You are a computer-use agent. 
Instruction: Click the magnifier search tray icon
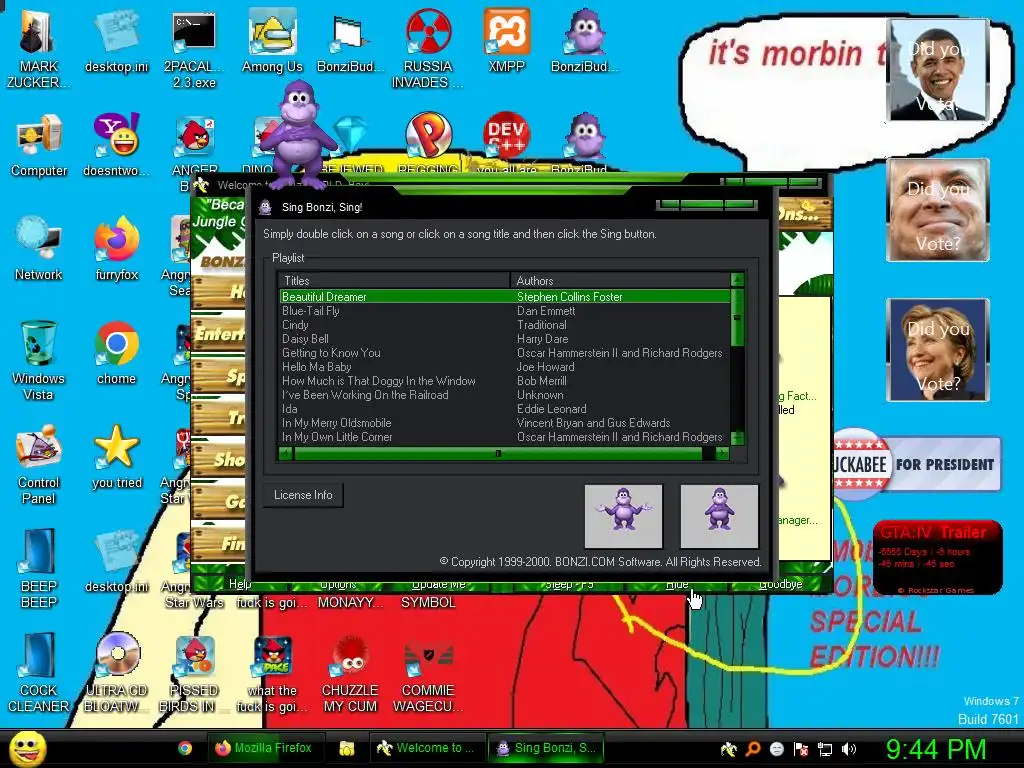point(752,748)
